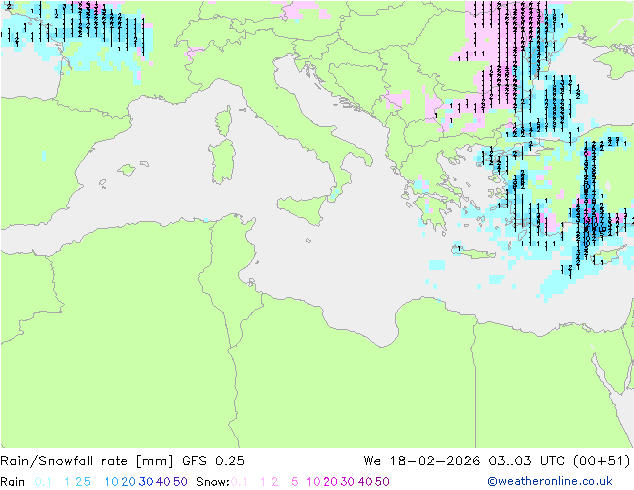Viewport: 634px width, 490px height.
Task: Click the island of Corsica on the map
Action: (x=224, y=121)
